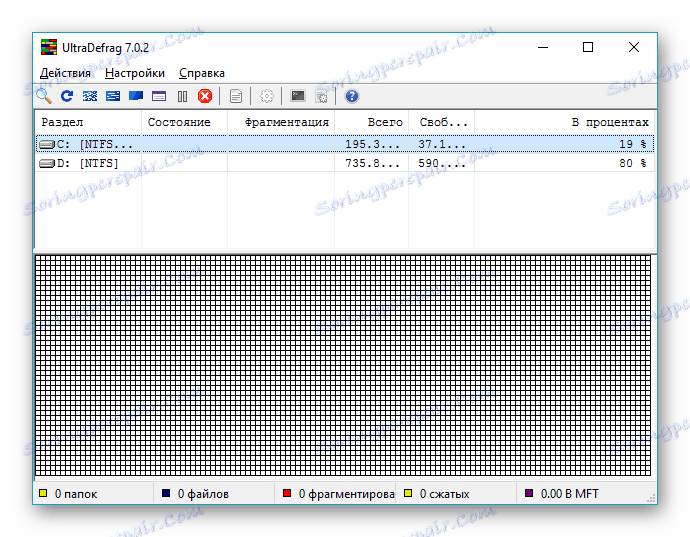Run Quick optimization toolbar icon
Viewport: 690px width, 537px height.
(x=113, y=96)
